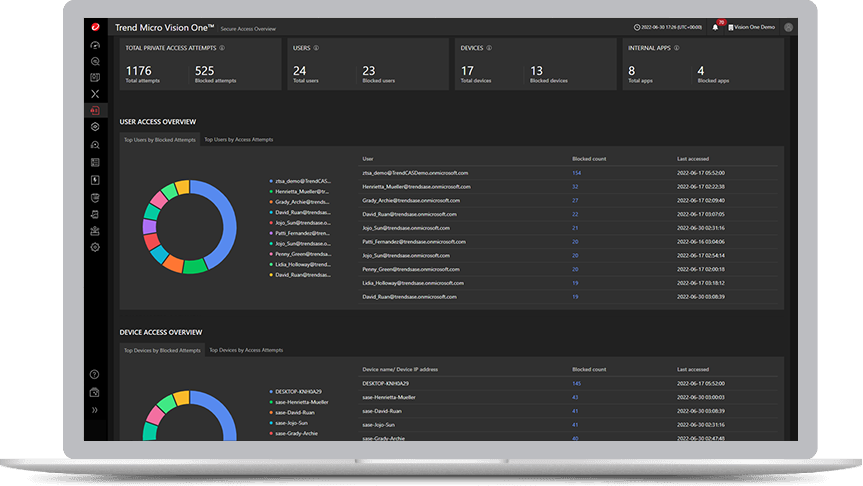
Task: Click the 23 Blocked users value
Action: click(x=369, y=71)
